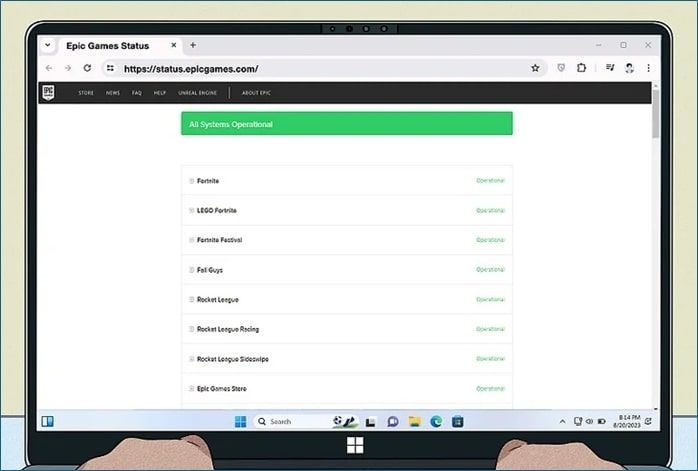Viewport: 698px width, 471px height.
Task: Expand the Fortnite status group
Action: [191, 181]
